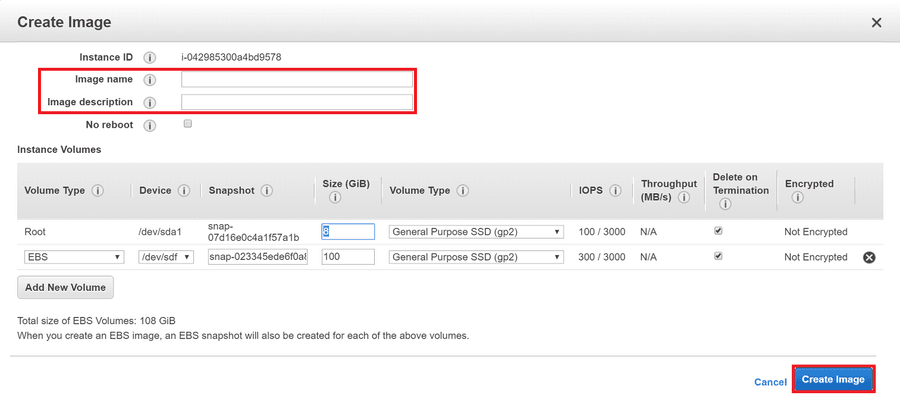The height and width of the screenshot is (405, 900).
Task: Open EBS row General Purpose SSD dropdown
Action: pos(476,257)
